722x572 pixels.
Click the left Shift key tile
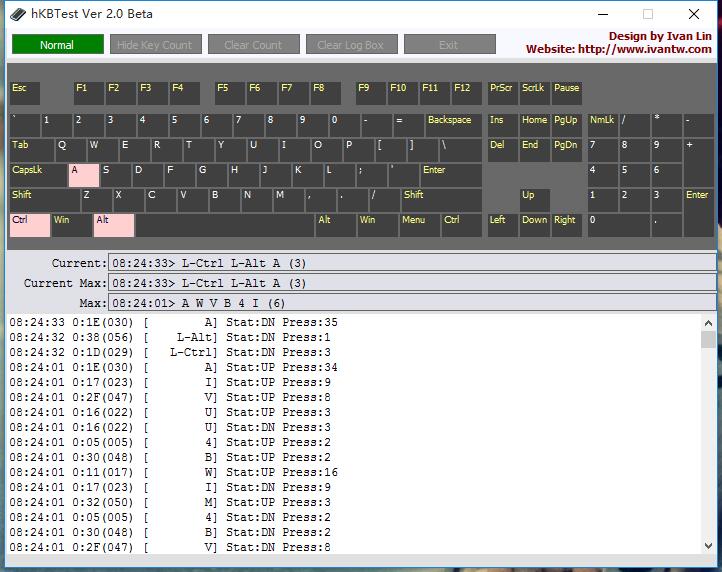pyautogui.click(x=45, y=200)
